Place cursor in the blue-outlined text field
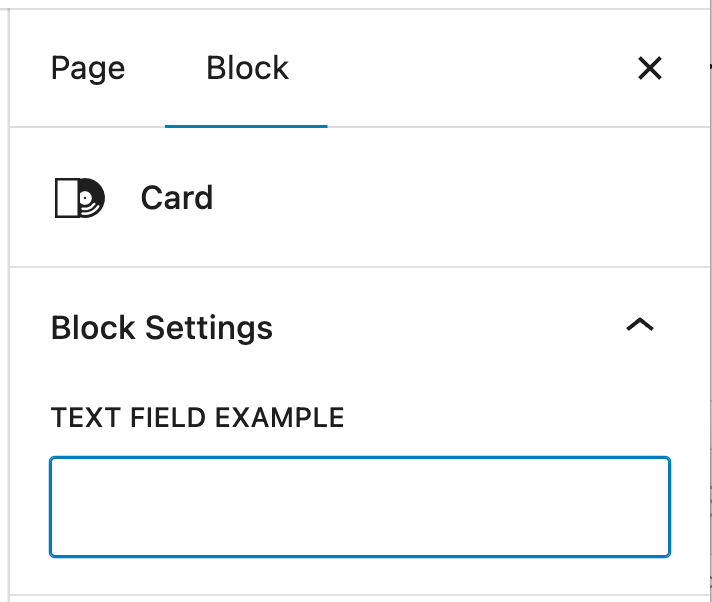This screenshot has width=712, height=602. [359, 507]
